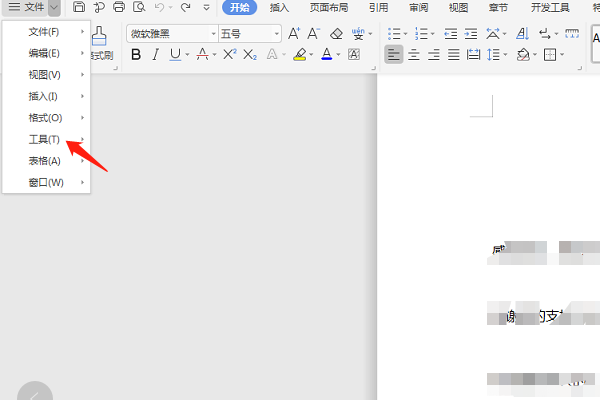Click the print icon
The width and height of the screenshot is (600, 400).
pyautogui.click(x=119, y=7)
